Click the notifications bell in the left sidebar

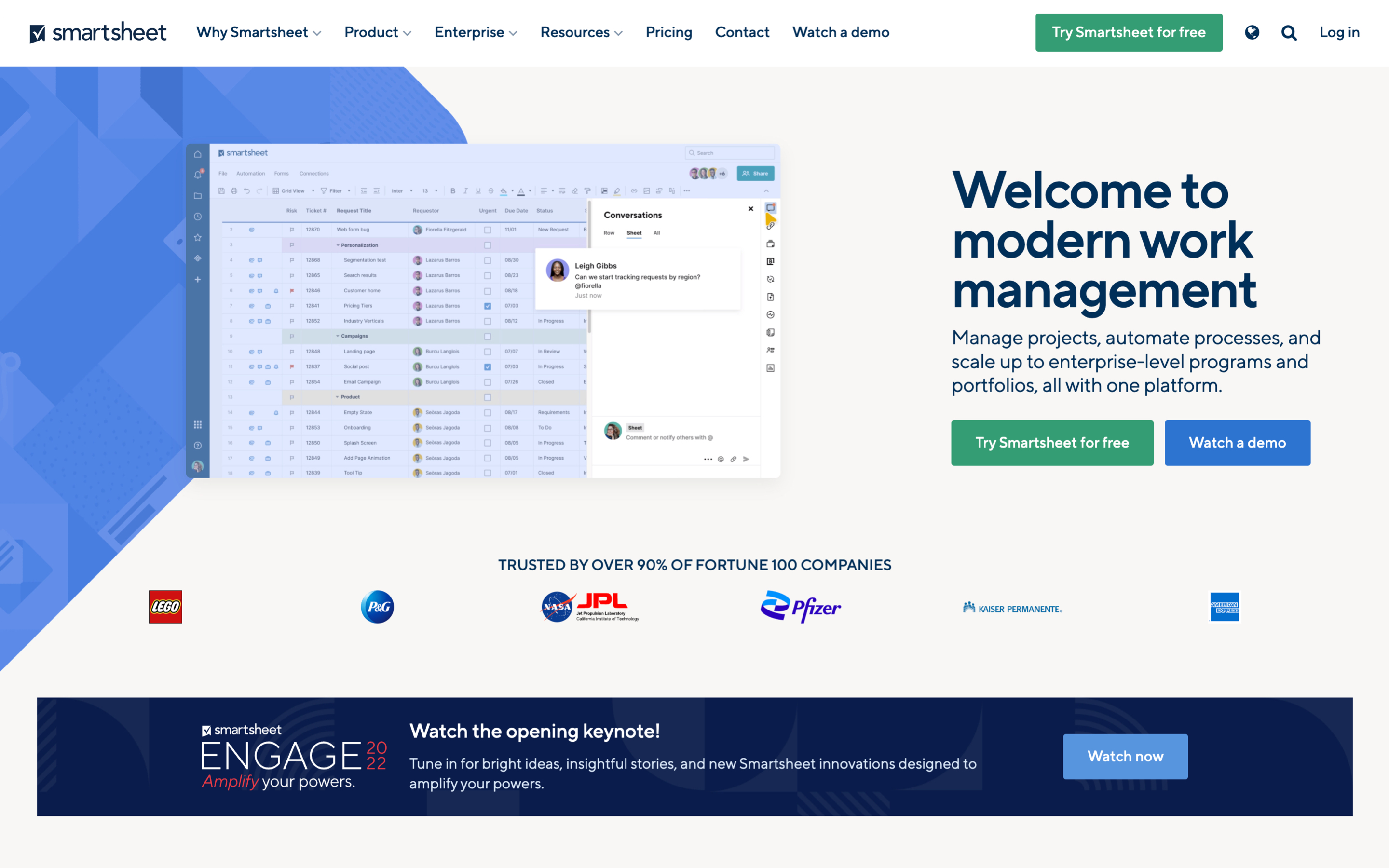(198, 174)
